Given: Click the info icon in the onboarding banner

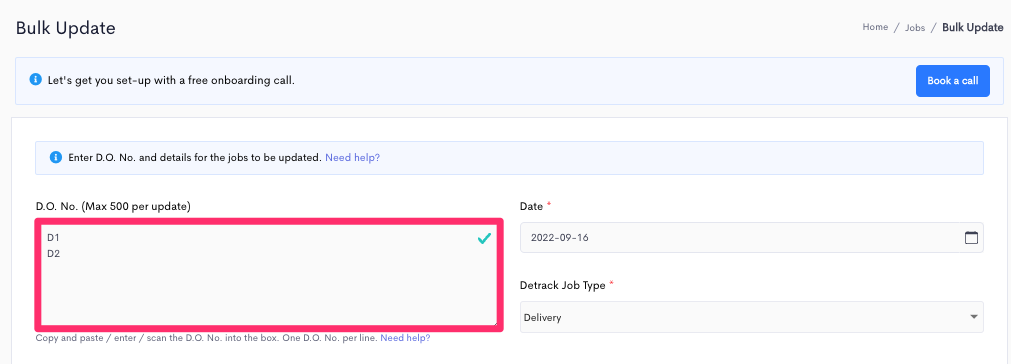Looking at the screenshot, I should tap(35, 81).
